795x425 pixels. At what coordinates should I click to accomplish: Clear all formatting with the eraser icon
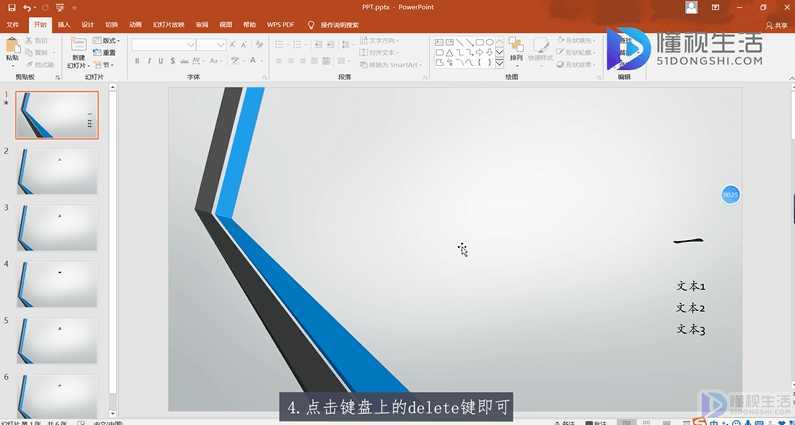259,45
